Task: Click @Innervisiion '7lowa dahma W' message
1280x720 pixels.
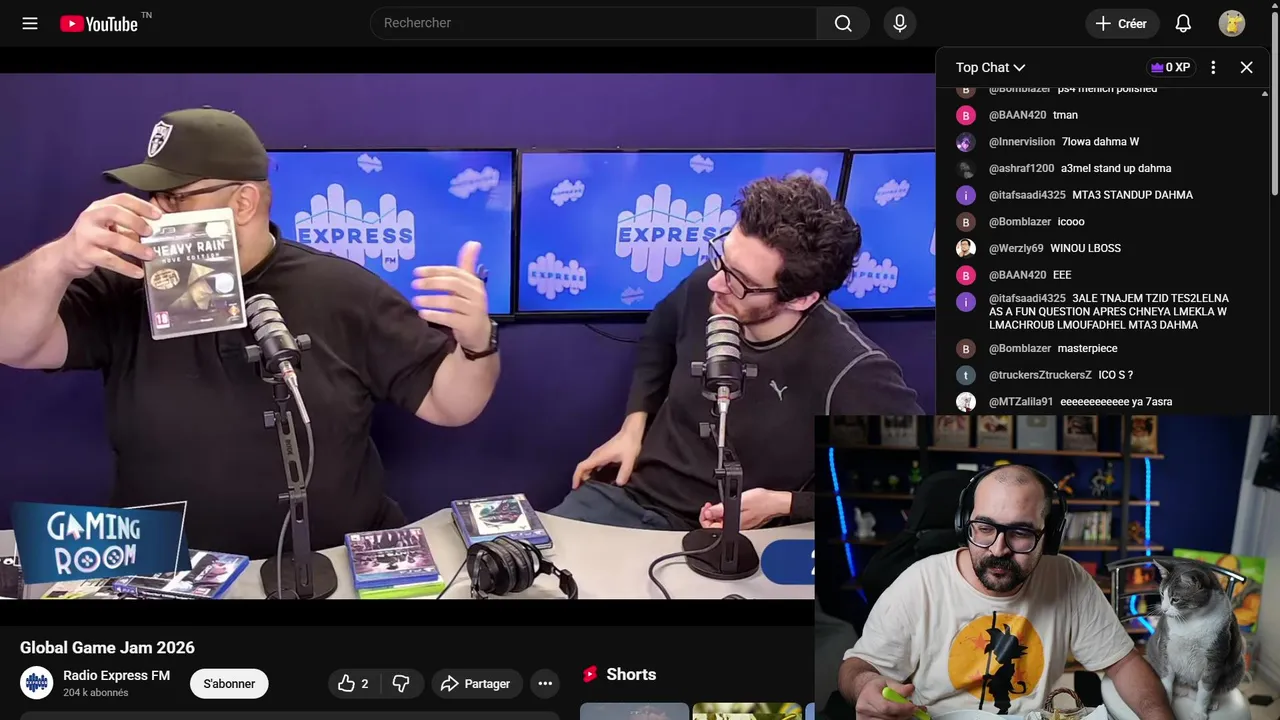Action: coord(1100,142)
